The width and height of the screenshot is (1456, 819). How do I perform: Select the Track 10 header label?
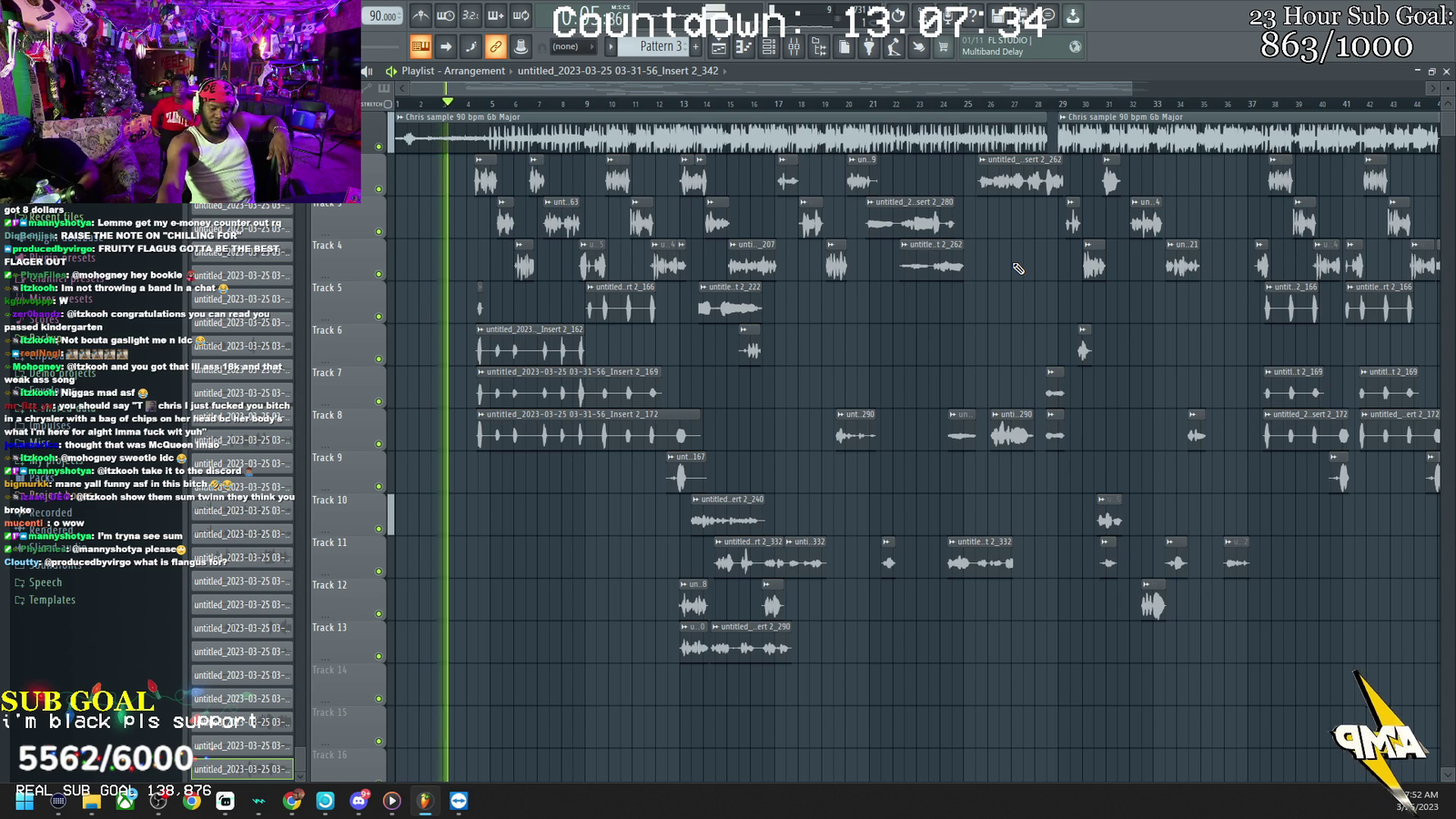[x=329, y=500]
